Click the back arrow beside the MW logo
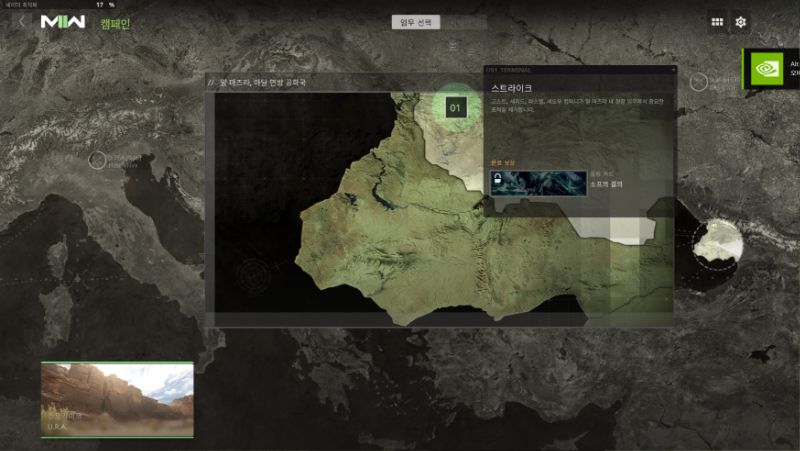Screen dimensions: 800x451 click(22, 22)
